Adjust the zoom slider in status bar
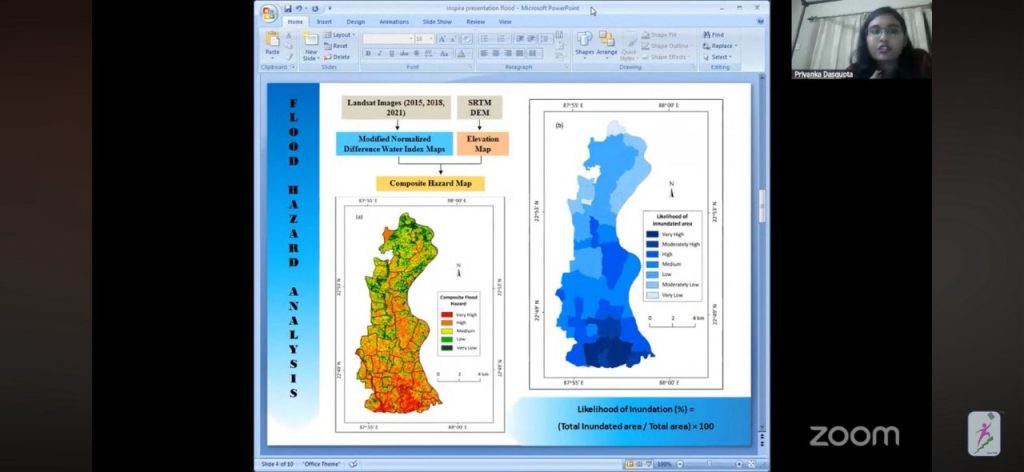 (707, 464)
